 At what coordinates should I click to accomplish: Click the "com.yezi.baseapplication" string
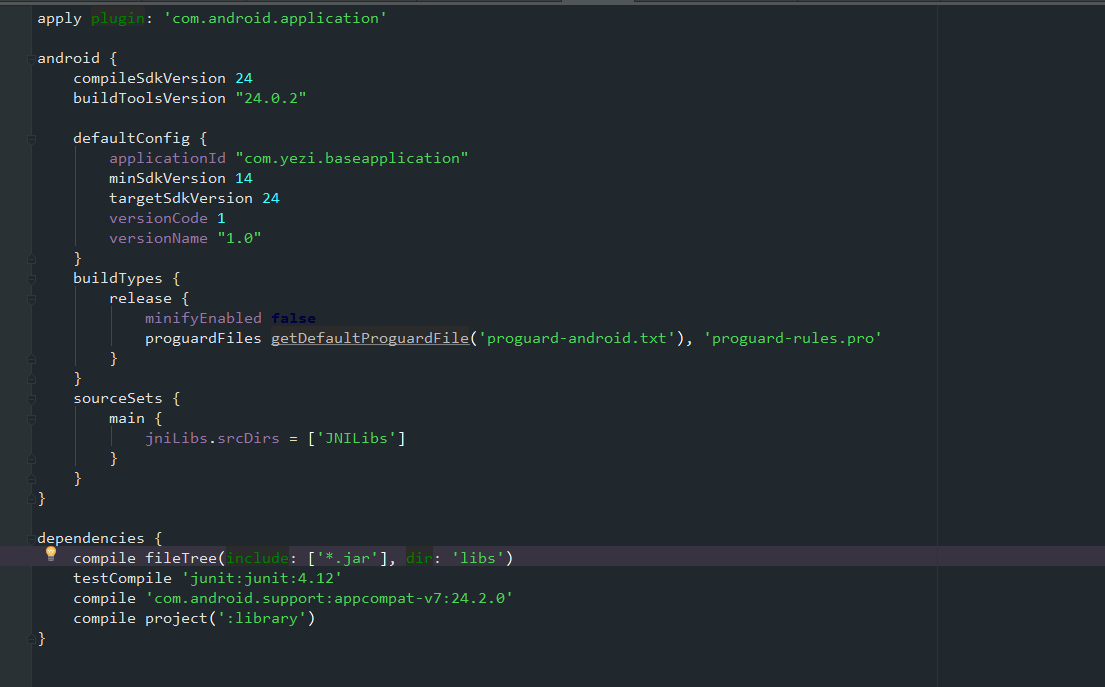pos(352,159)
